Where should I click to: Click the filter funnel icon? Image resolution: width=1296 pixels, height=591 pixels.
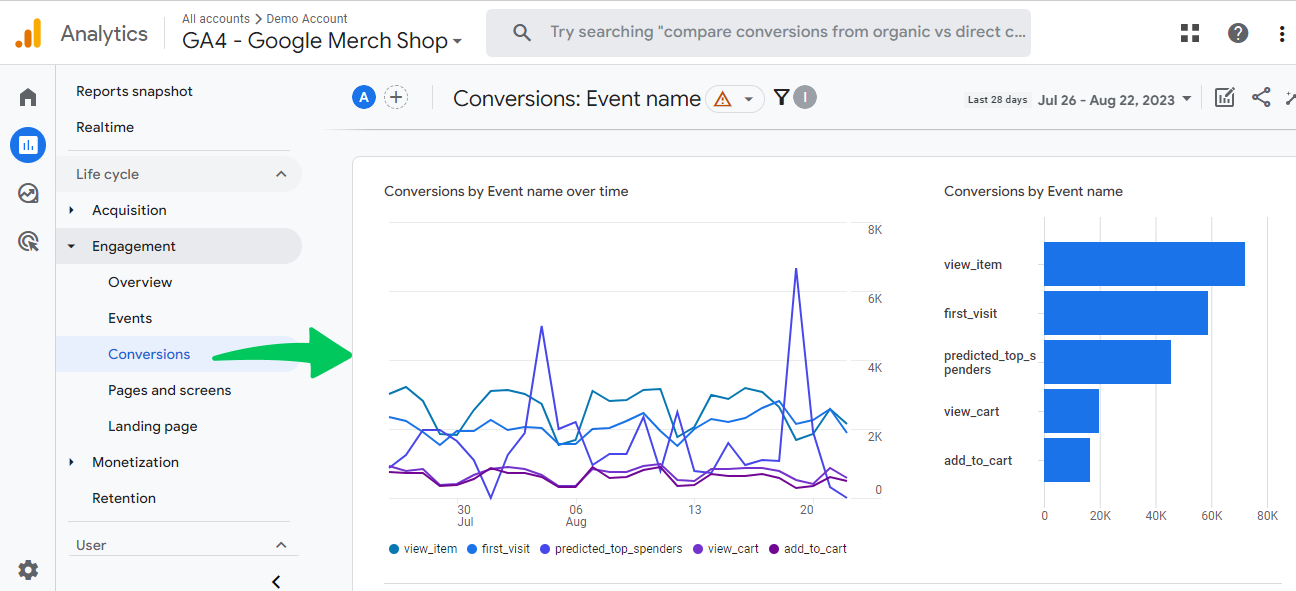781,97
